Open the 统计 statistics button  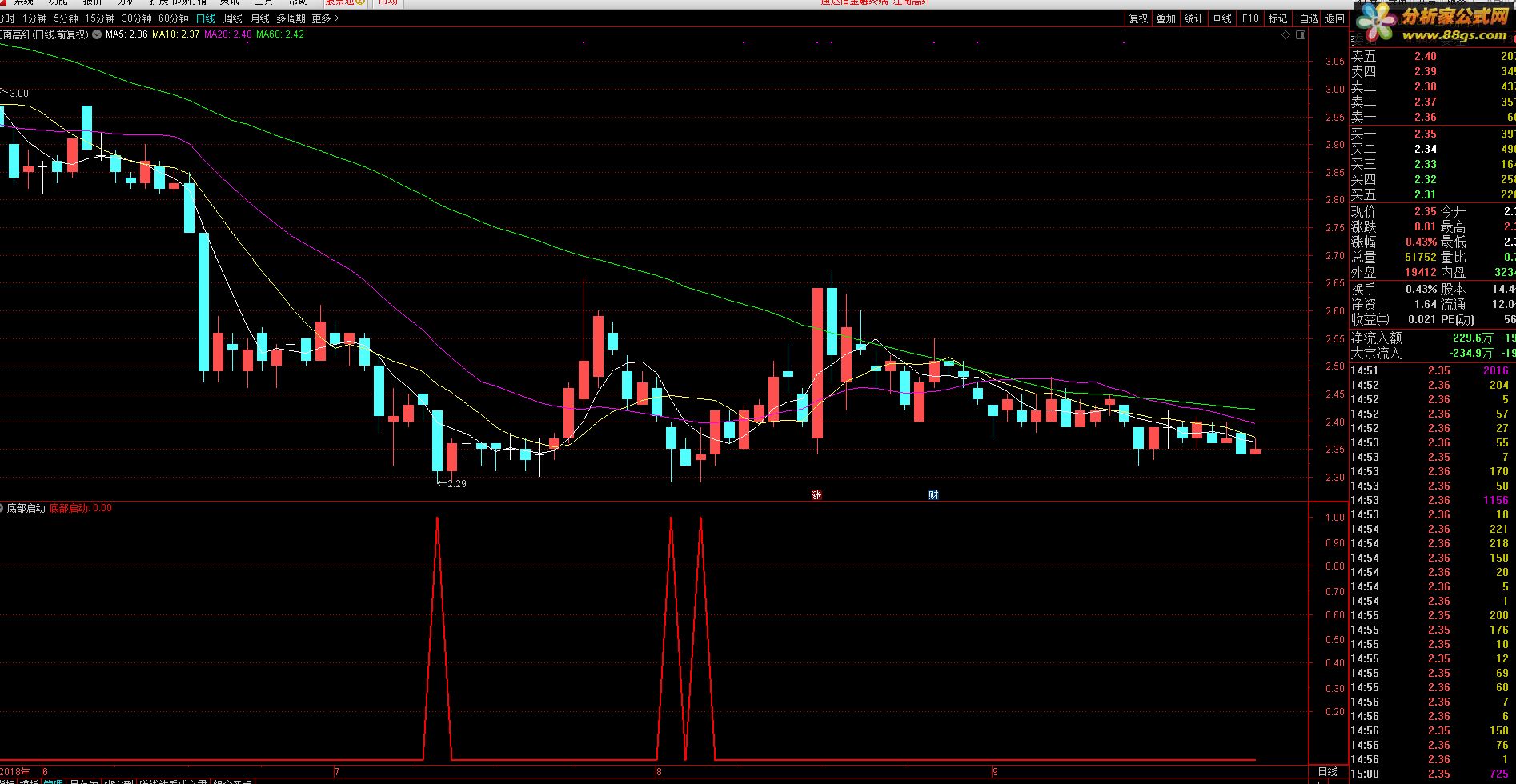point(1193,18)
